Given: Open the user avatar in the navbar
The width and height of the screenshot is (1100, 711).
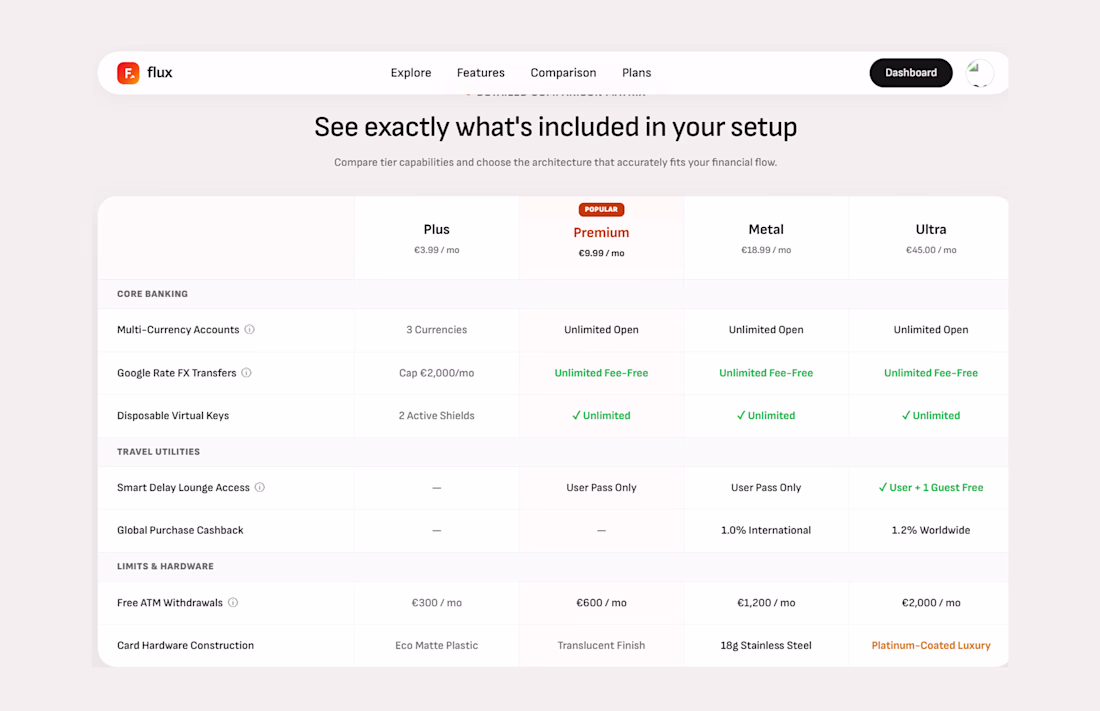Looking at the screenshot, I should click(979, 73).
